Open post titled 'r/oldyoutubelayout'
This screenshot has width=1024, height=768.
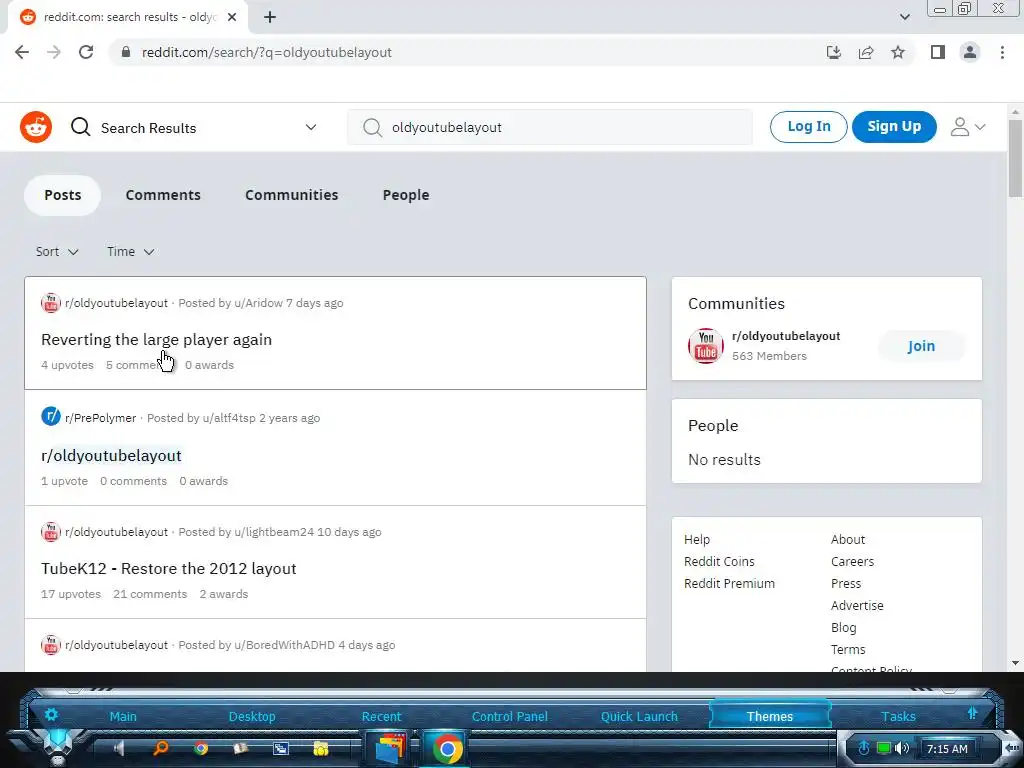click(x=112, y=455)
